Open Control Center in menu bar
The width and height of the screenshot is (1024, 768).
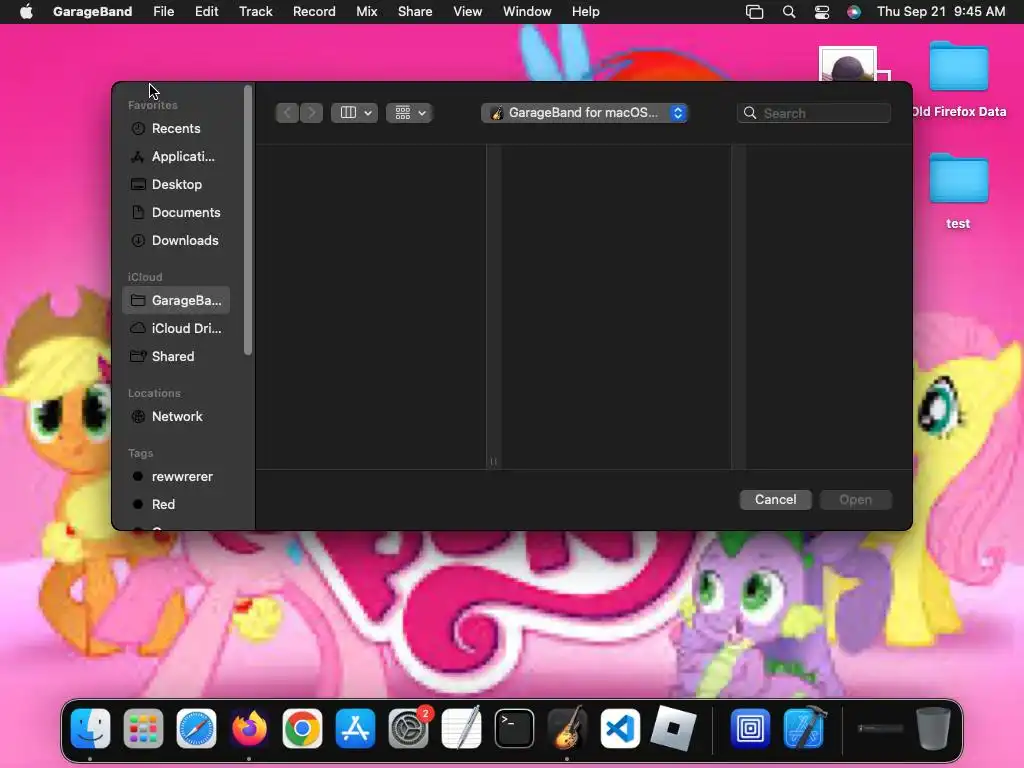pos(822,12)
